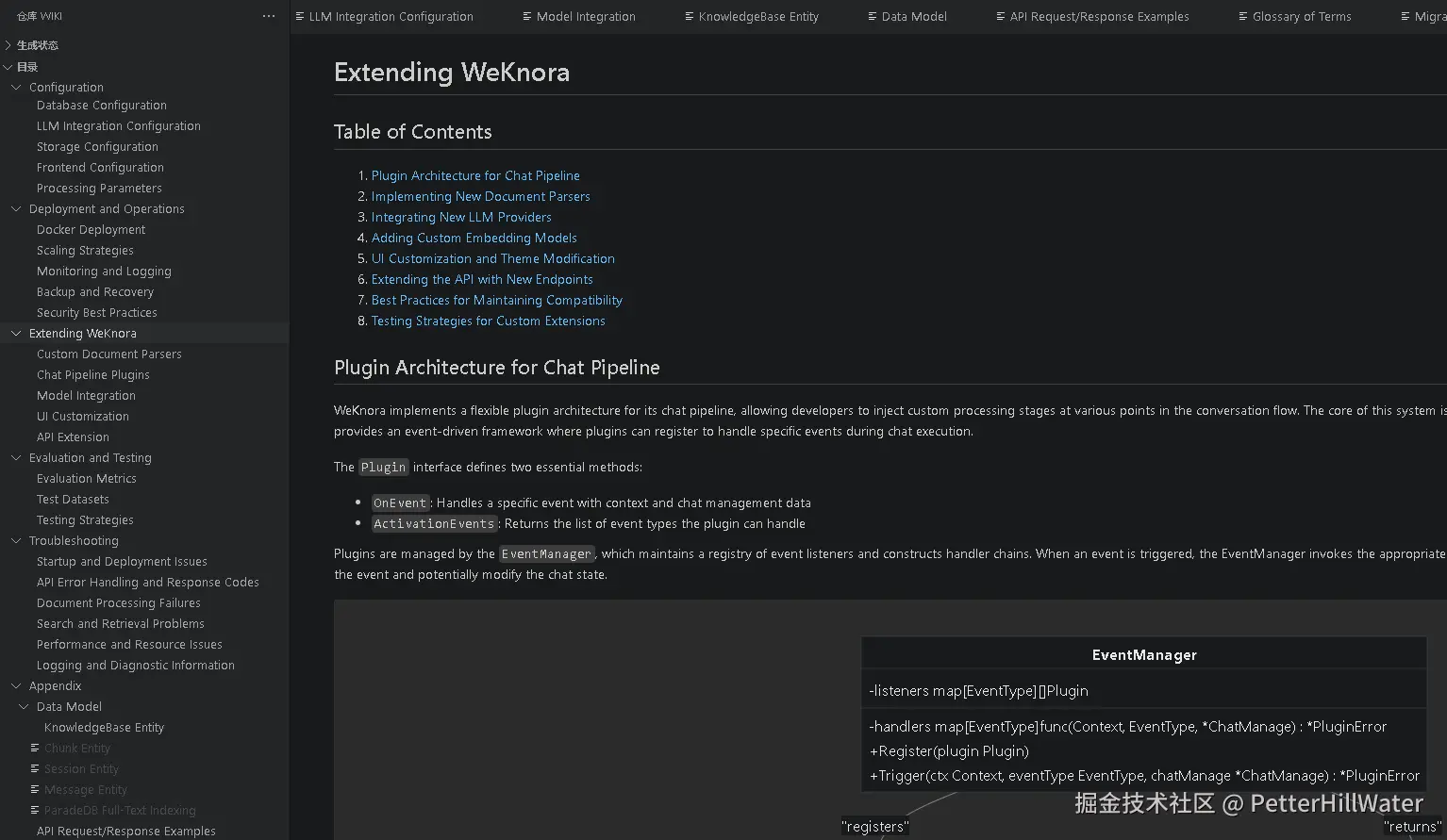Expand the 生成状态 section

coord(8,45)
